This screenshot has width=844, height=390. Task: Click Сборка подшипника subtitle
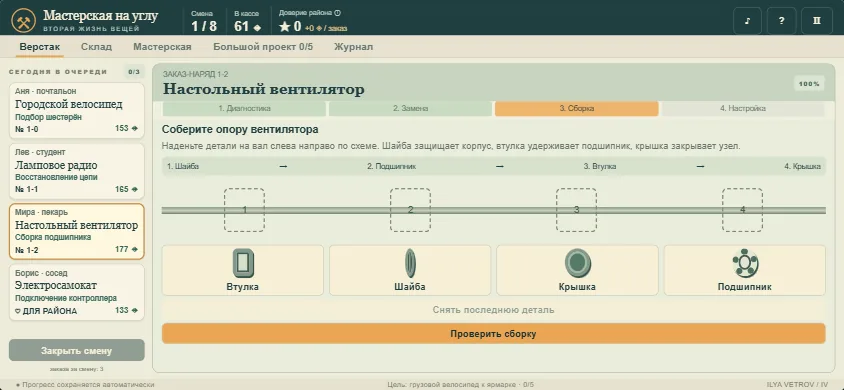[x=53, y=237]
